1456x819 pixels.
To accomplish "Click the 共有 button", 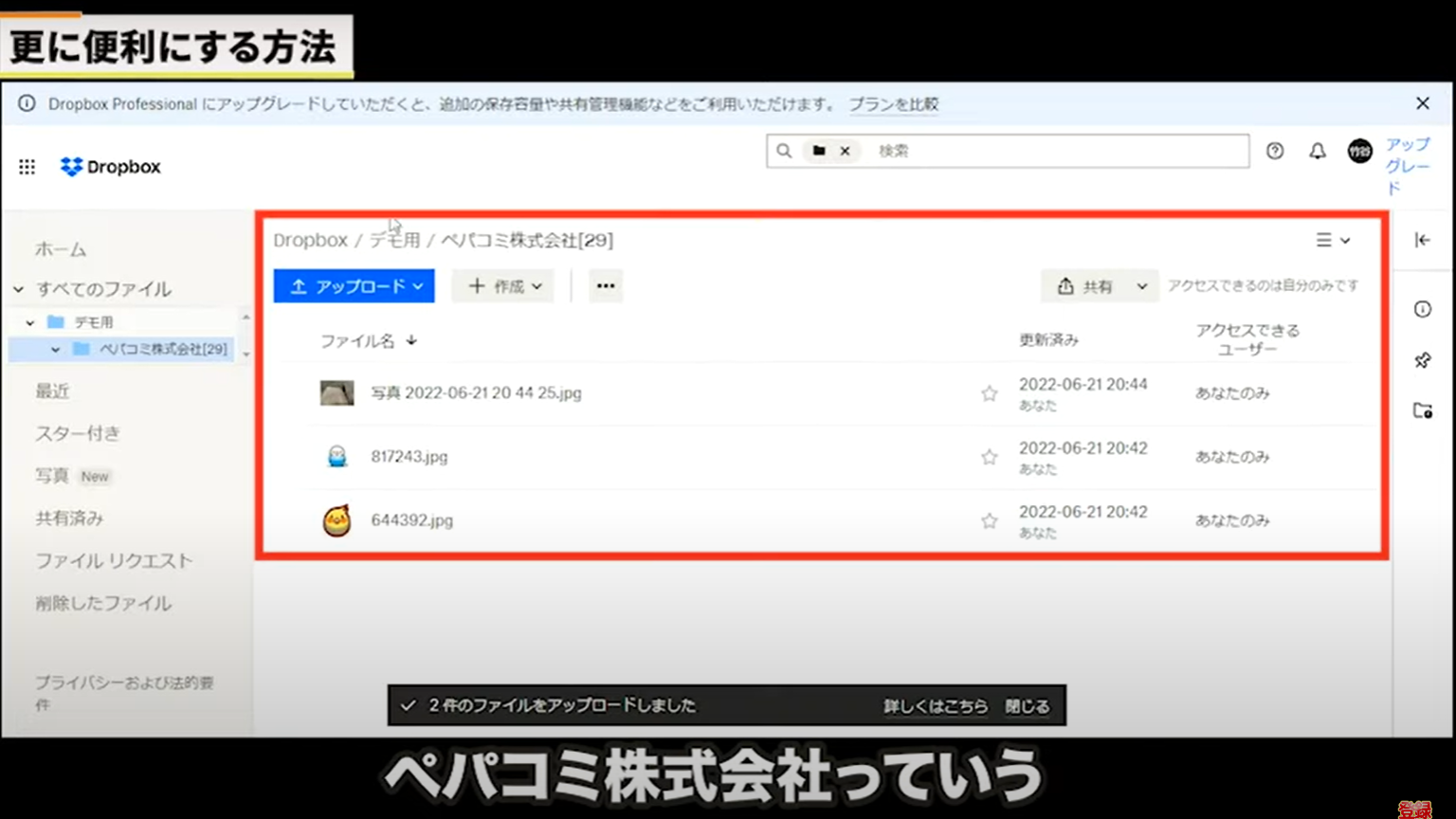I will click(x=1085, y=286).
